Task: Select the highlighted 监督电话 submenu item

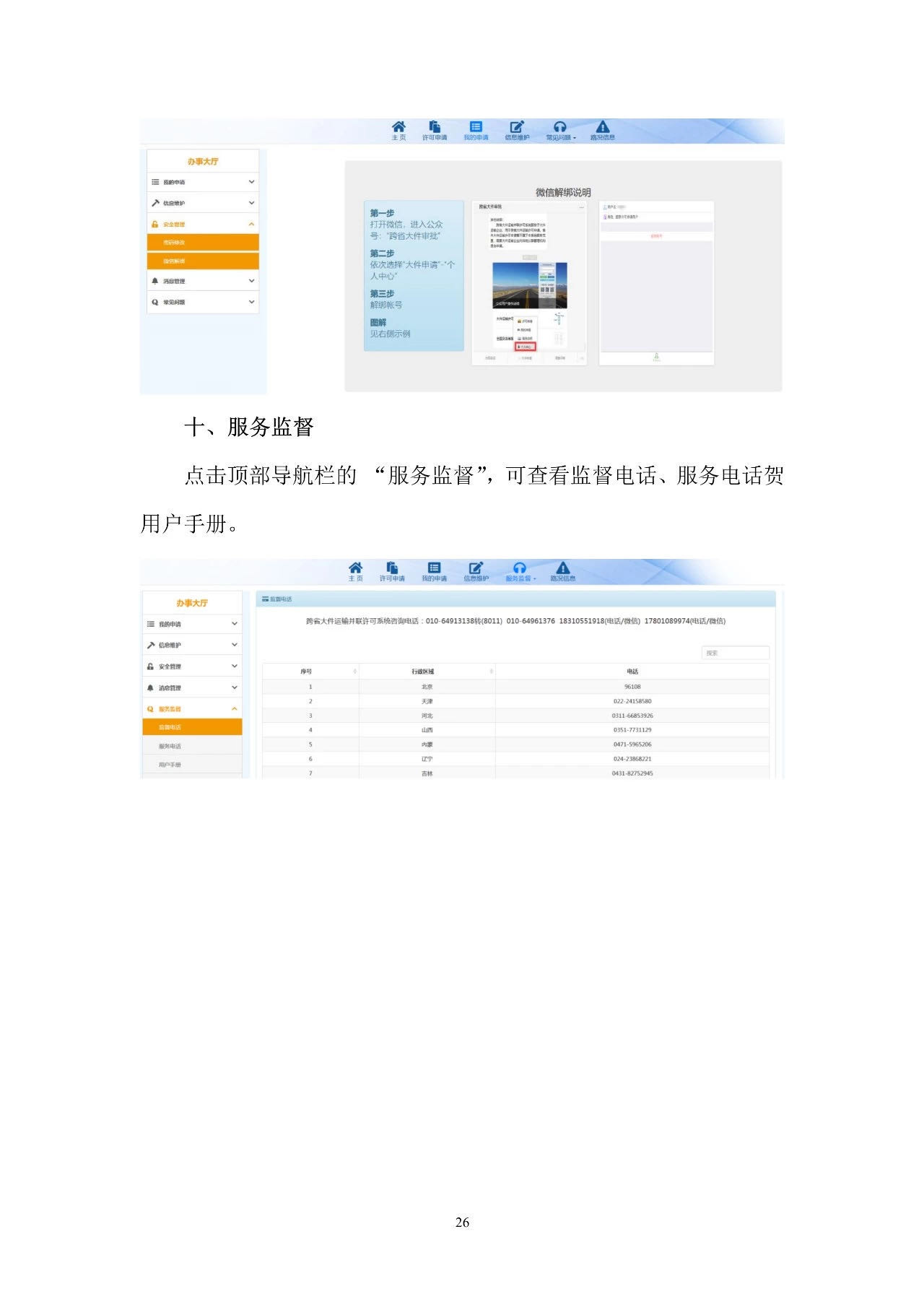Action: coord(192,727)
